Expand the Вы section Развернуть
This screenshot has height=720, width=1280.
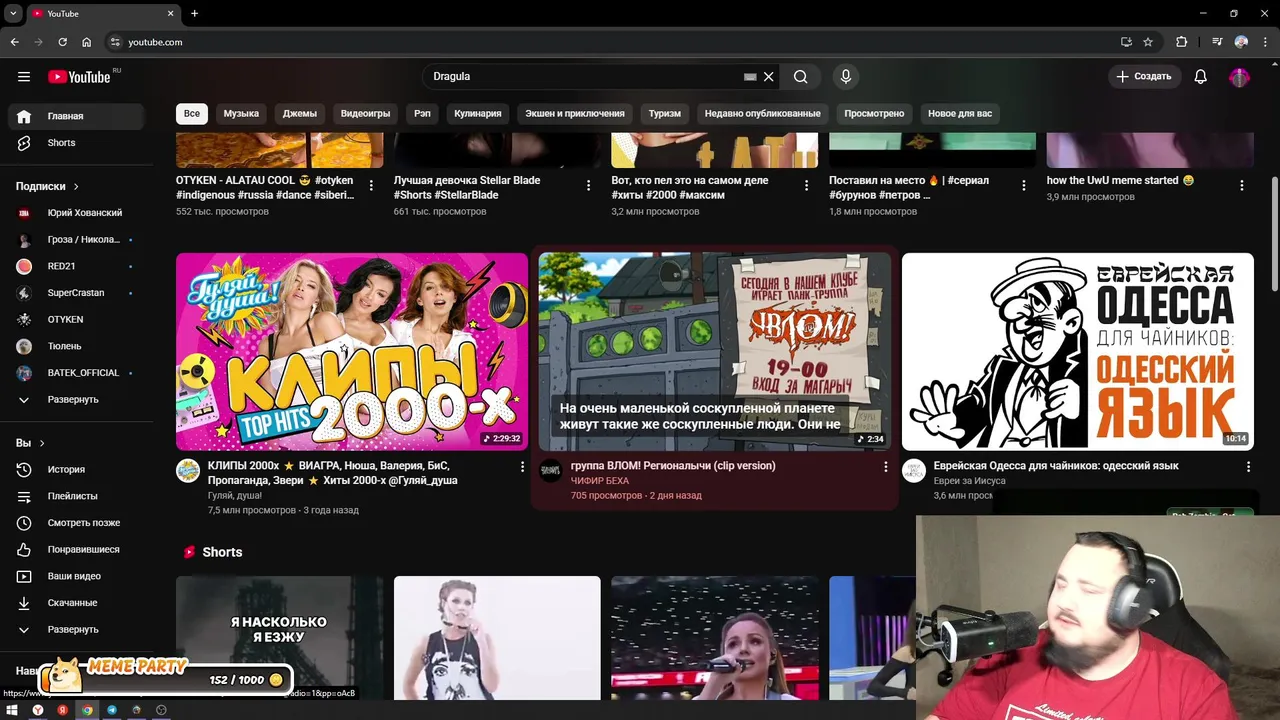tap(76, 629)
